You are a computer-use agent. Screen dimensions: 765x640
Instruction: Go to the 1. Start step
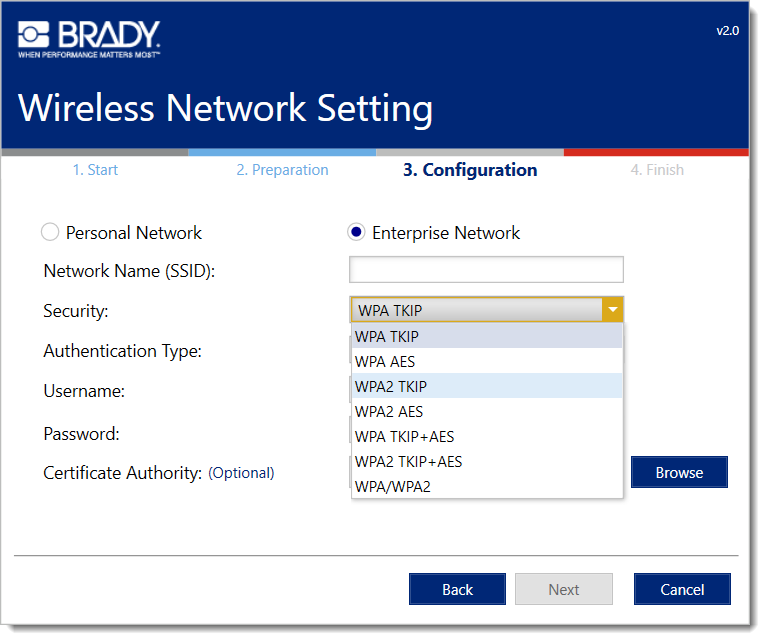tap(95, 170)
